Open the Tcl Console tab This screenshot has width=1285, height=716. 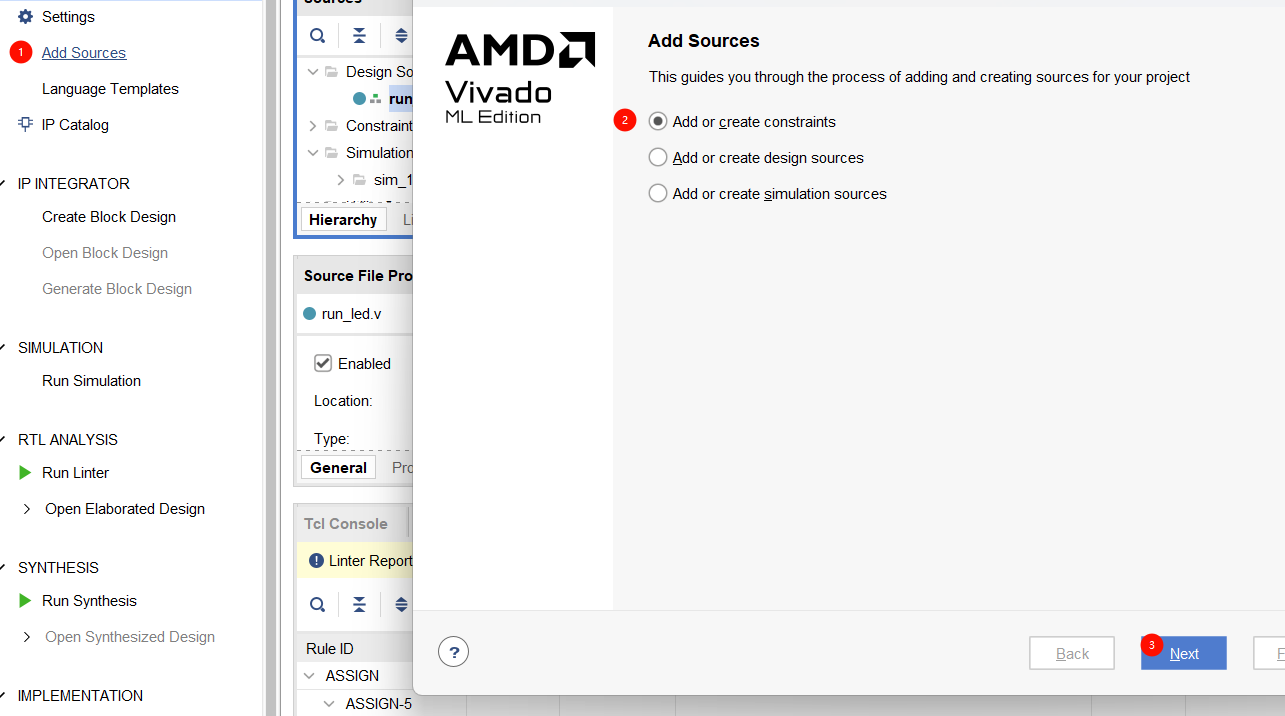(x=346, y=524)
